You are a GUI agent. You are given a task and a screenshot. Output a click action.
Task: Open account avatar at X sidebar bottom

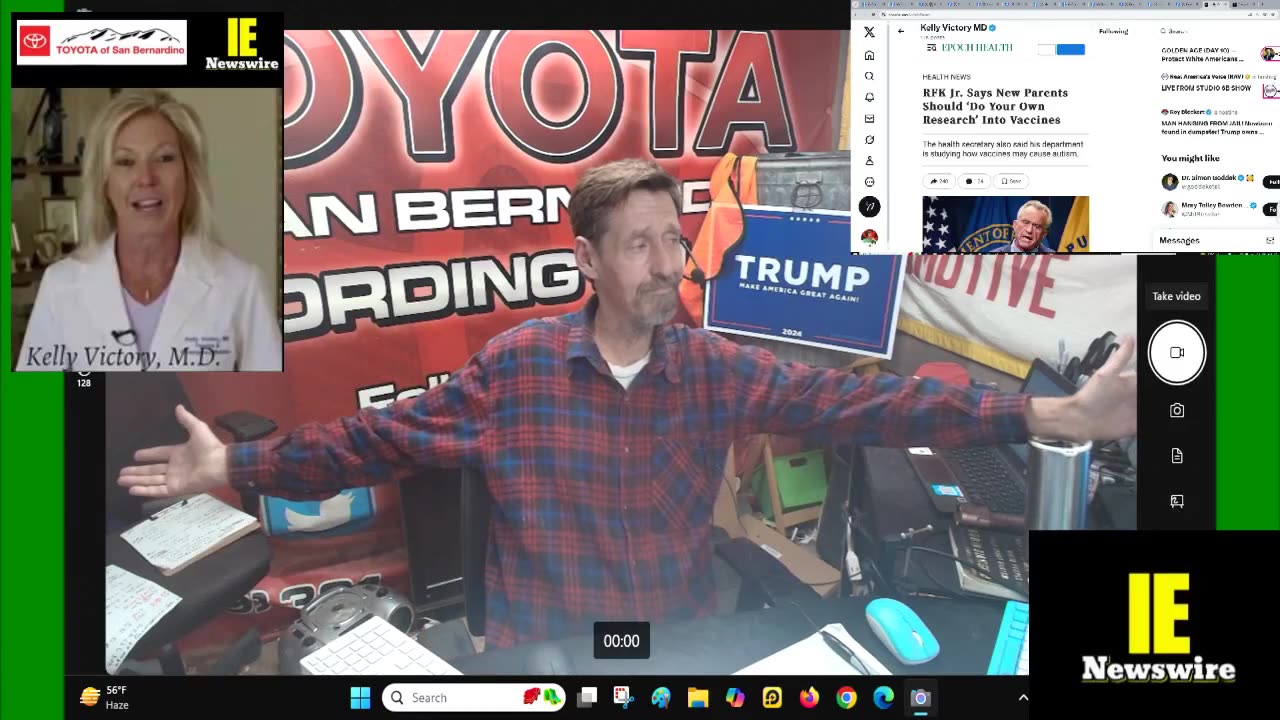[869, 237]
